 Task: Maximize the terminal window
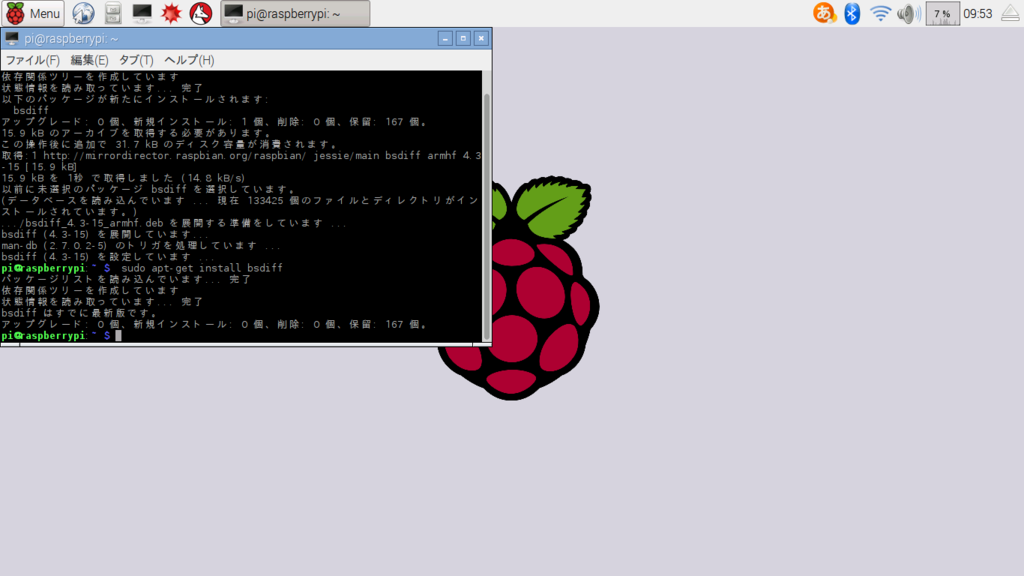[x=463, y=39]
